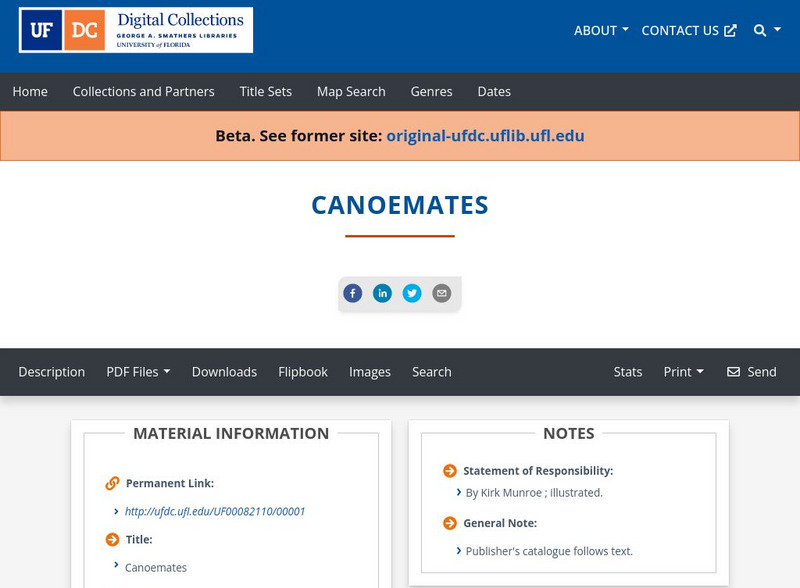Click the Send button
The width and height of the screenshot is (800, 588).
click(752, 372)
